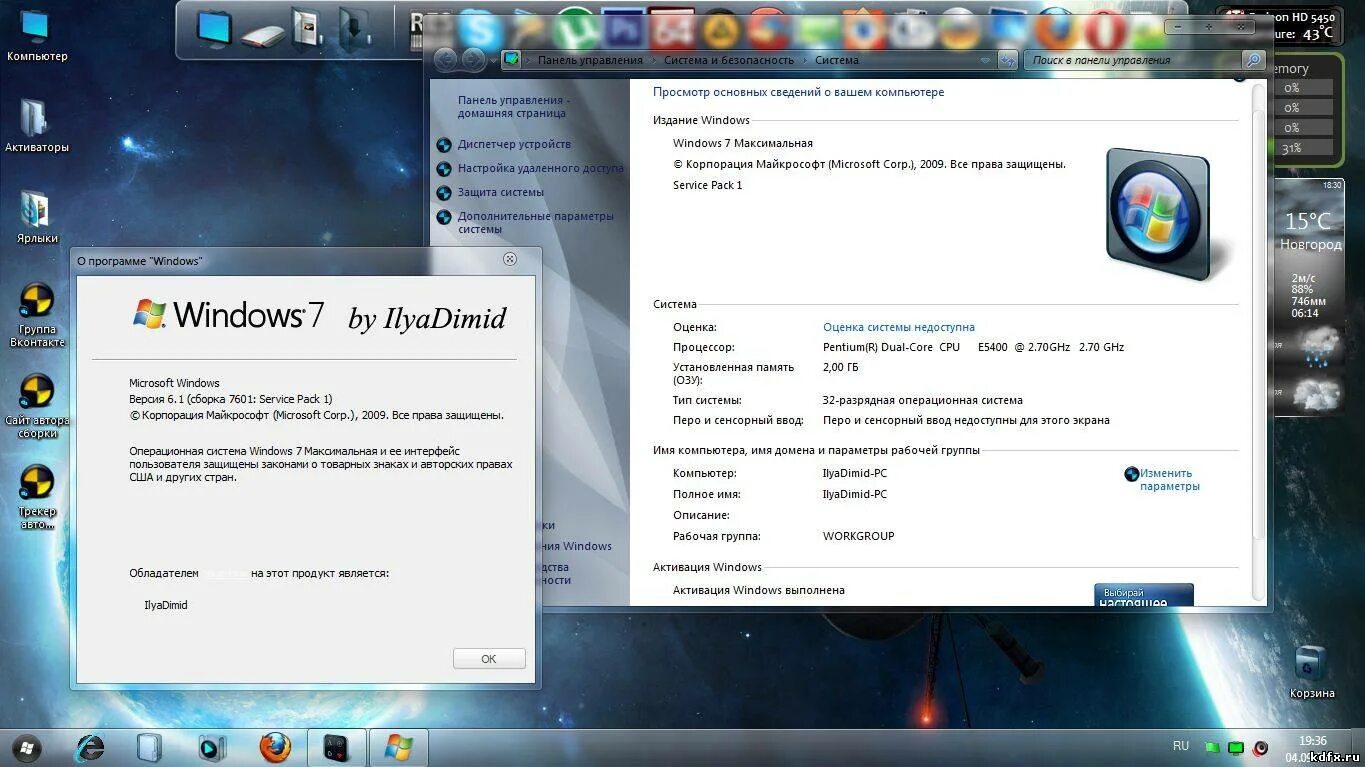Click the RU language indicator
The image size is (1365, 767).
[1181, 746]
